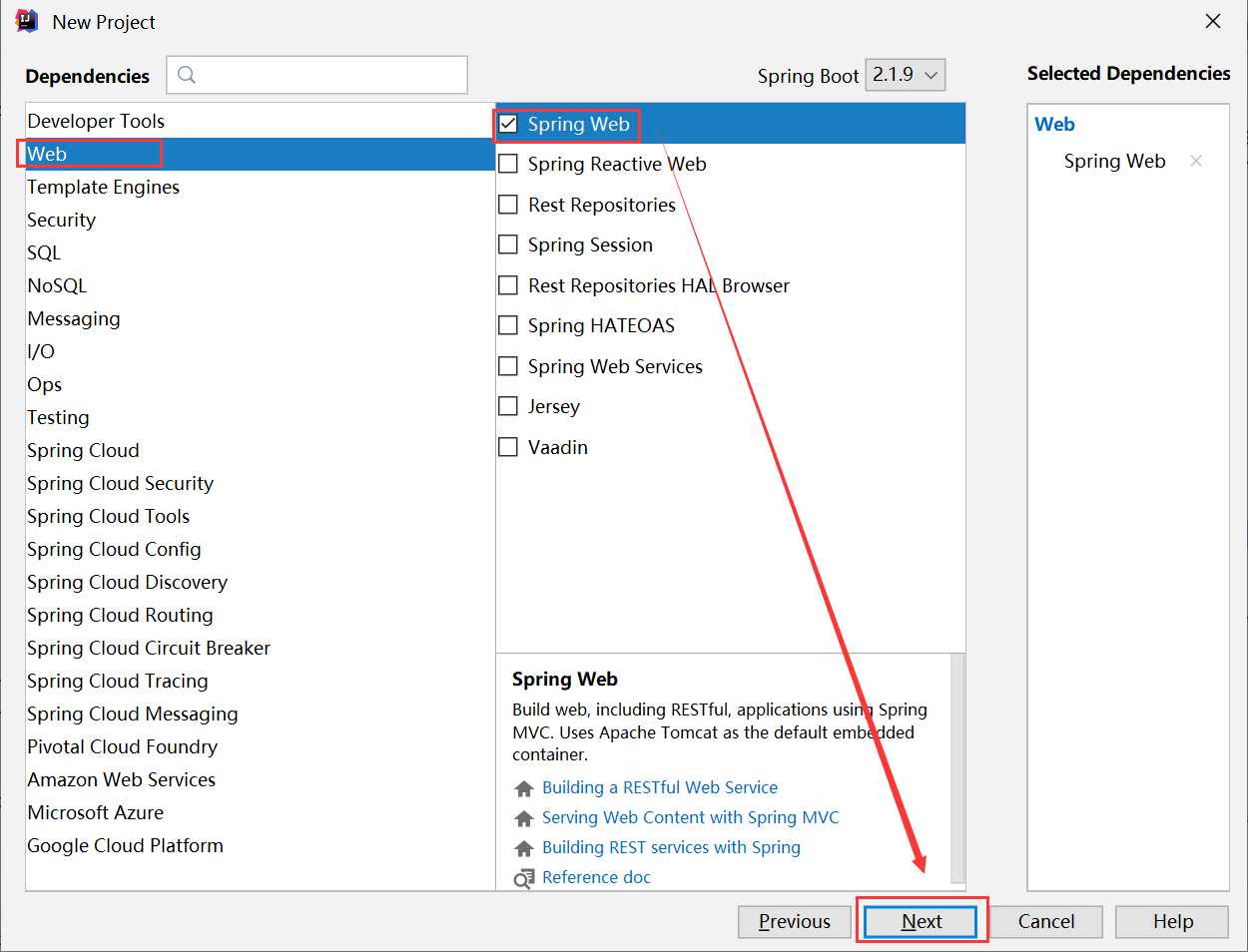1248x952 pixels.
Task: Open Building REST services with Spring link
Action: [671, 847]
